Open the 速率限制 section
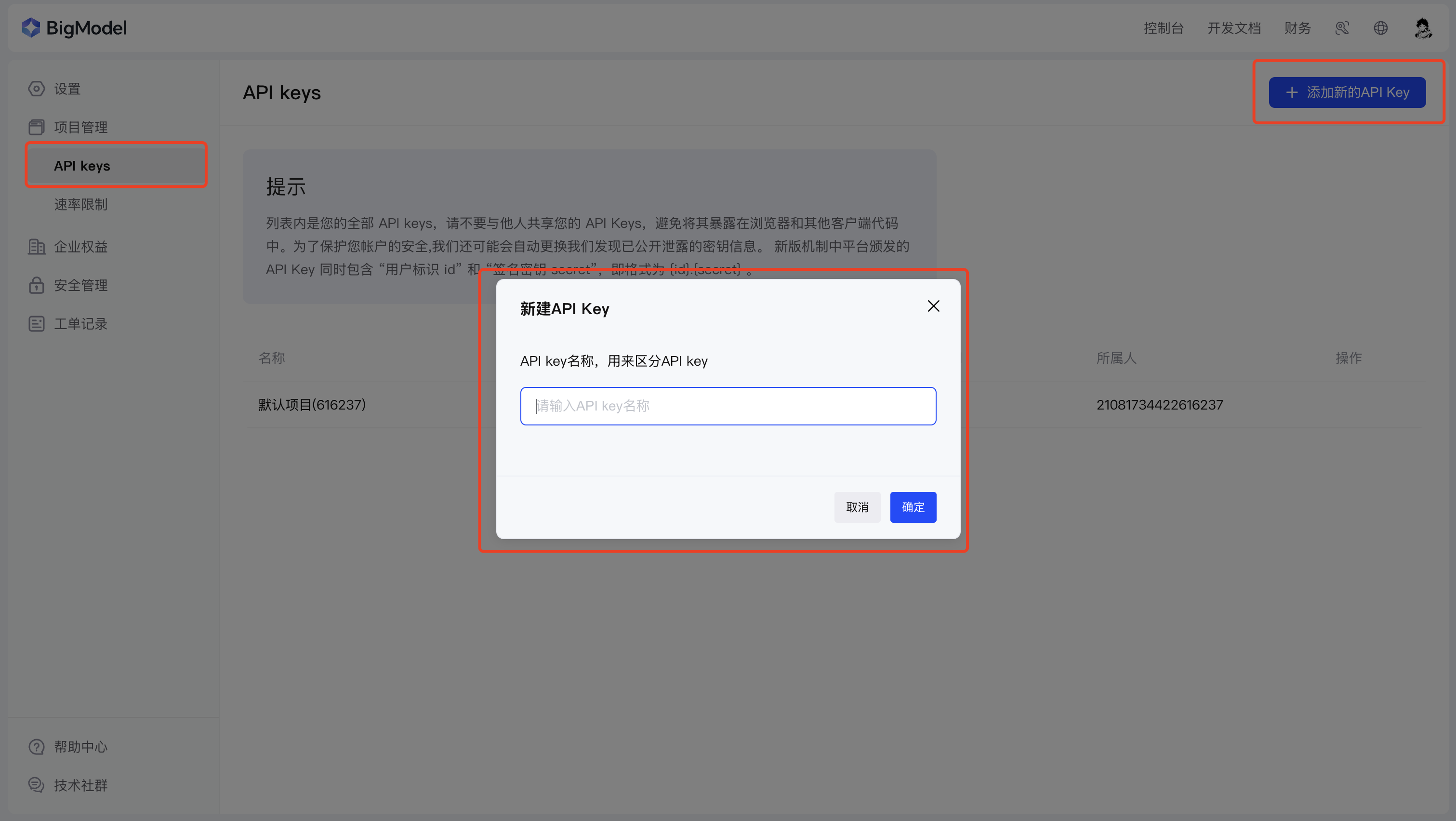 point(81,205)
